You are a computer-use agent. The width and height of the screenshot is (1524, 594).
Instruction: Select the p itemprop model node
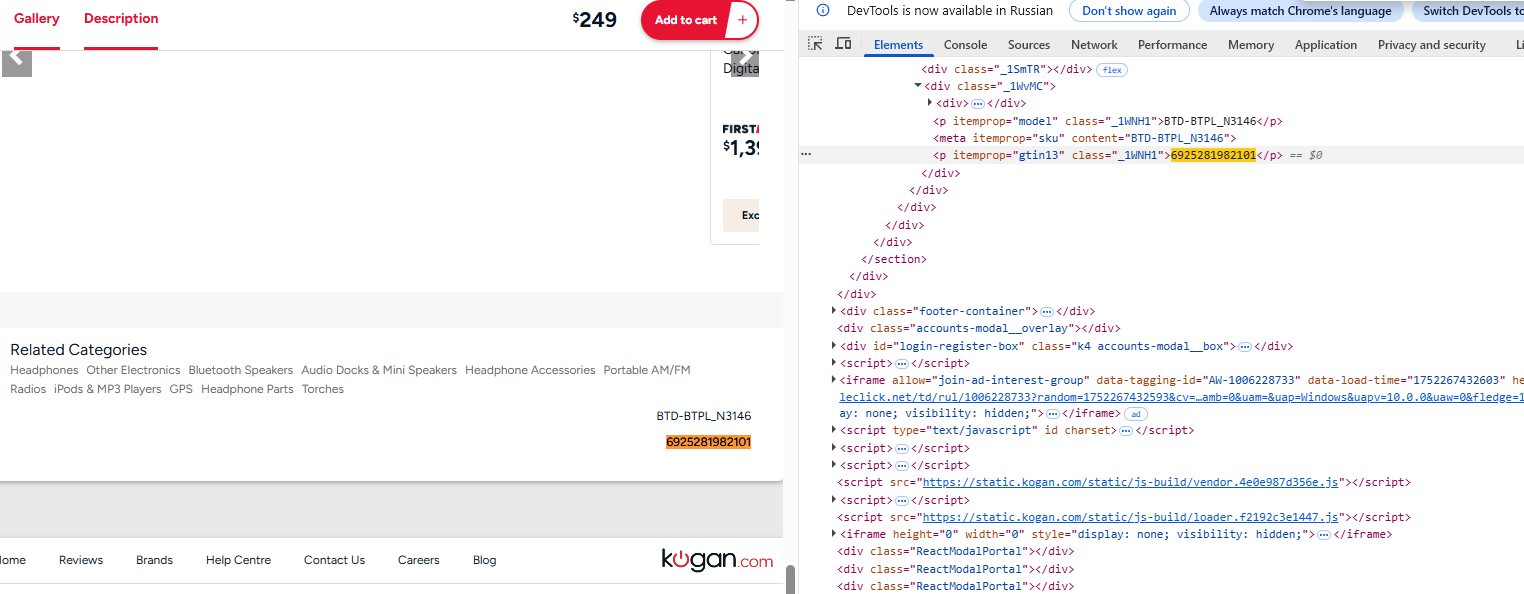click(x=1108, y=121)
